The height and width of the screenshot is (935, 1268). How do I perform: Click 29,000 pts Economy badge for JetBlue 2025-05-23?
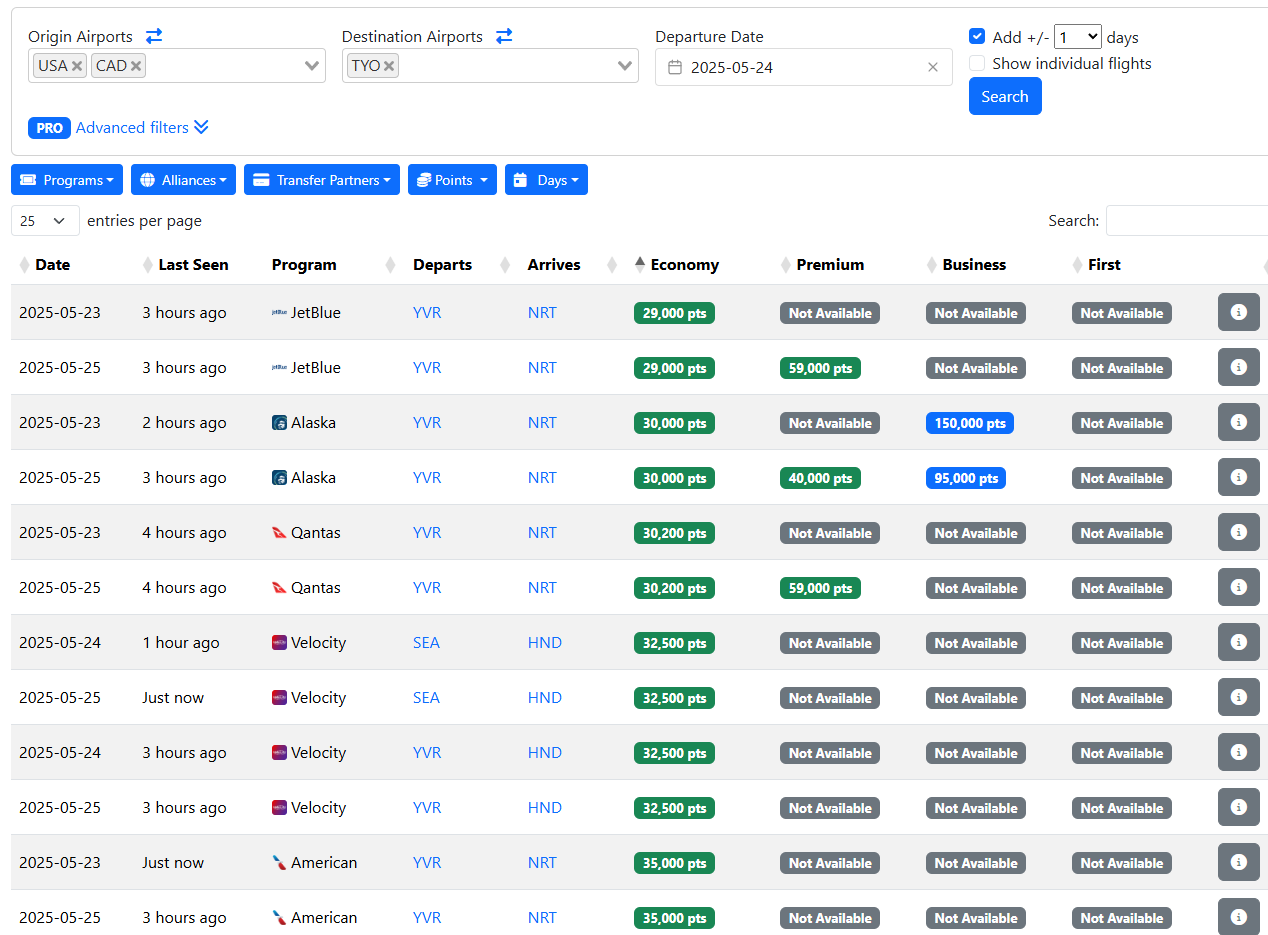pos(674,313)
